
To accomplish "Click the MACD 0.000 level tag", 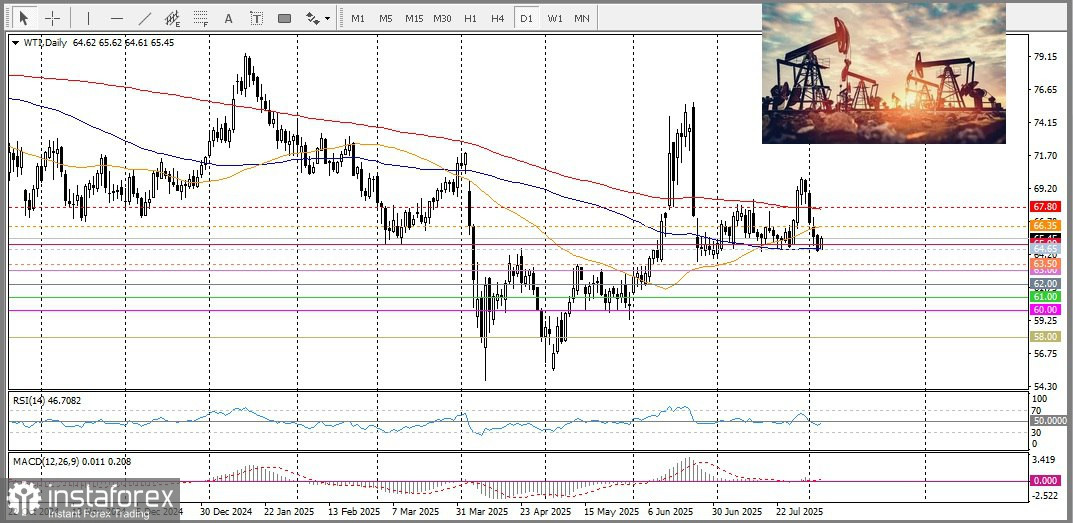I will [1046, 481].
